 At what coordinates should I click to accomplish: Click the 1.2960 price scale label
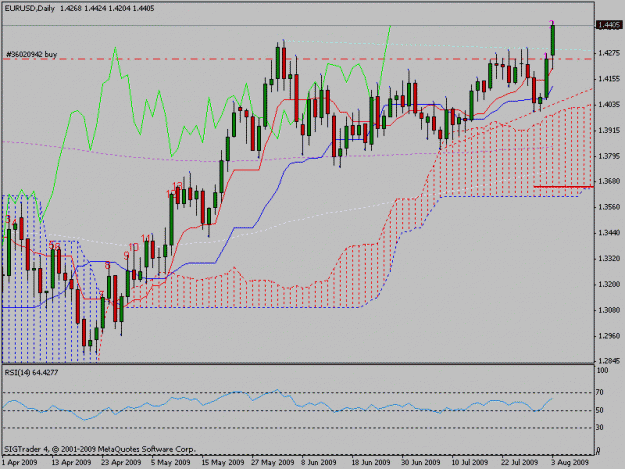tap(609, 336)
